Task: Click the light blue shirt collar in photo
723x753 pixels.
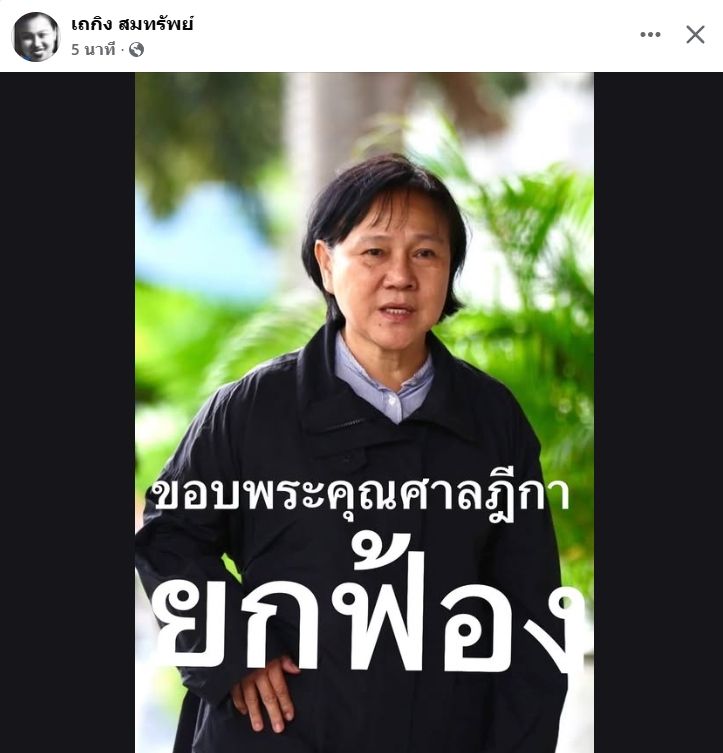Action: point(384,379)
